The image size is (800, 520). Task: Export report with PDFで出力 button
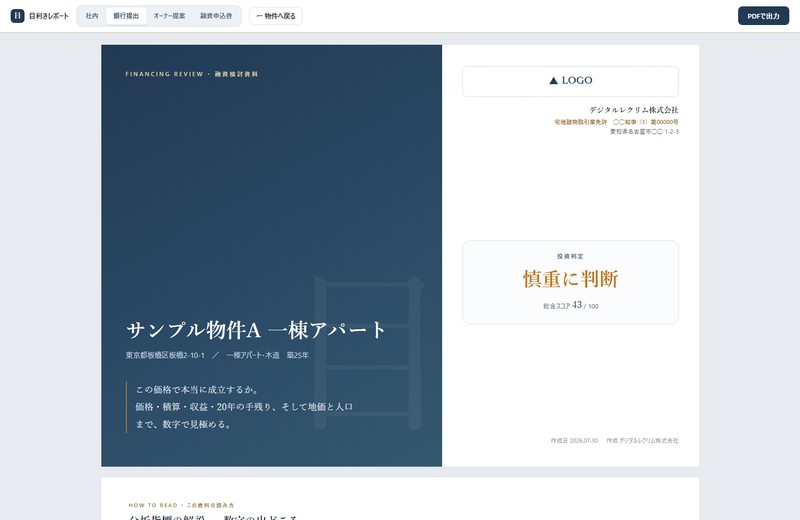763,16
